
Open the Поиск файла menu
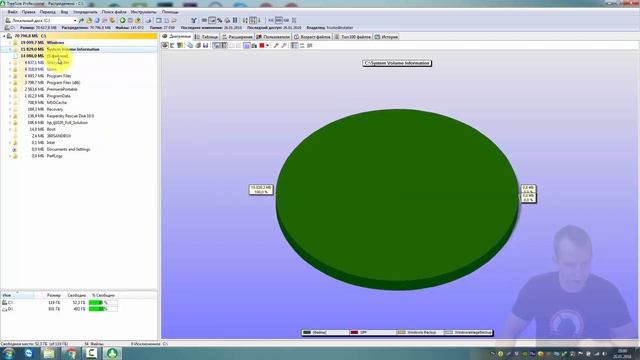click(x=114, y=12)
